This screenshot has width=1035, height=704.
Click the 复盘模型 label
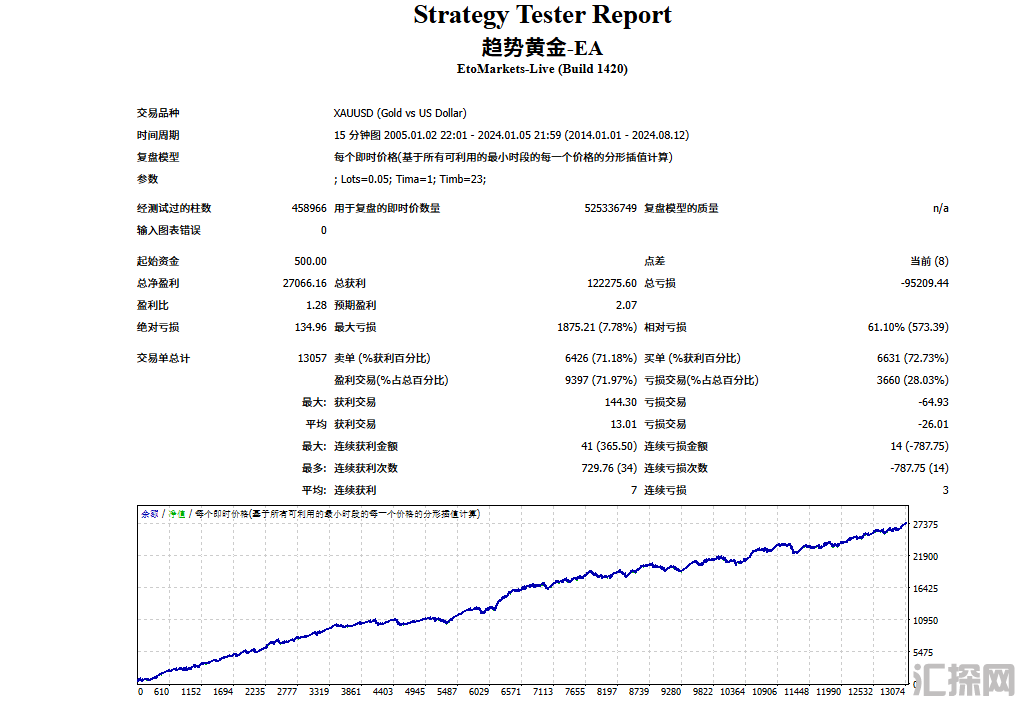158,157
